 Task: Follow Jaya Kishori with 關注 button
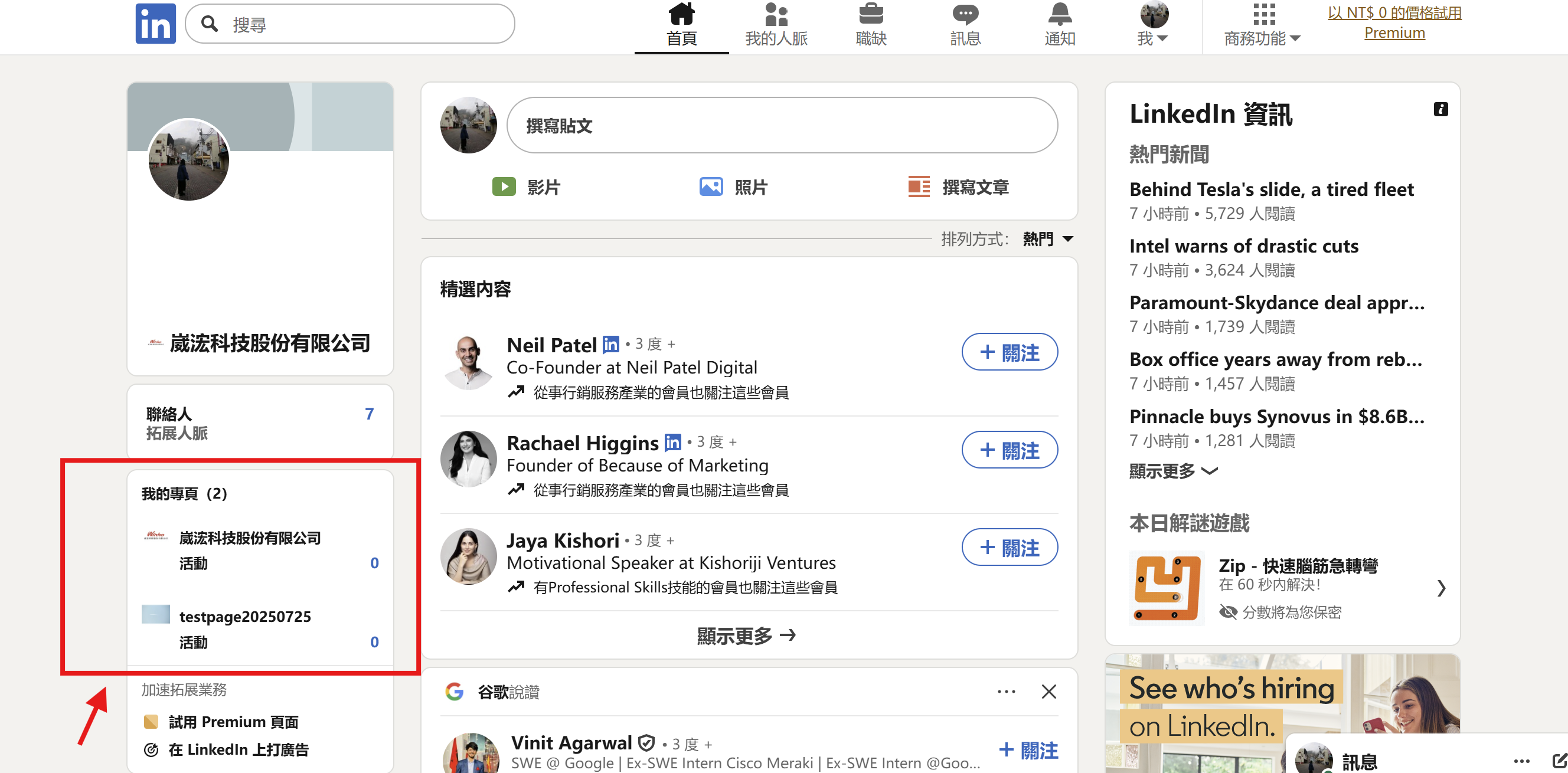click(1009, 548)
